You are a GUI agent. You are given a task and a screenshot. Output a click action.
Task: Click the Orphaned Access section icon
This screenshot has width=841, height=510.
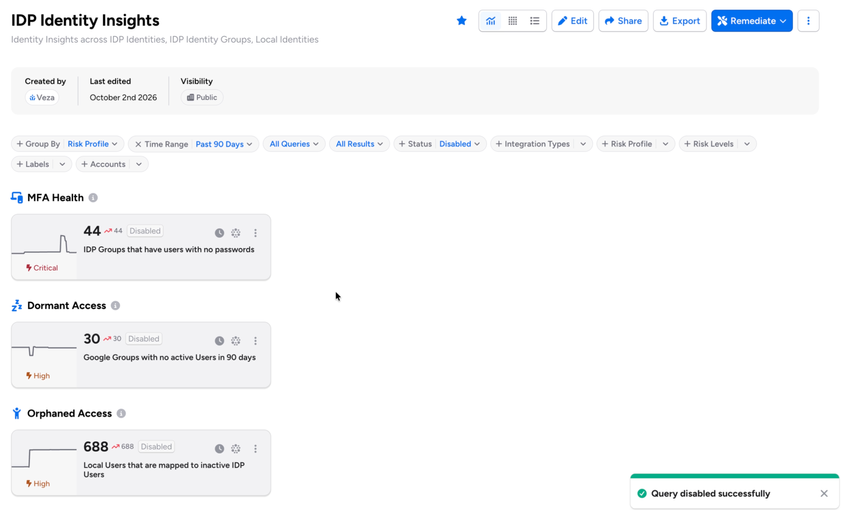pos(17,413)
